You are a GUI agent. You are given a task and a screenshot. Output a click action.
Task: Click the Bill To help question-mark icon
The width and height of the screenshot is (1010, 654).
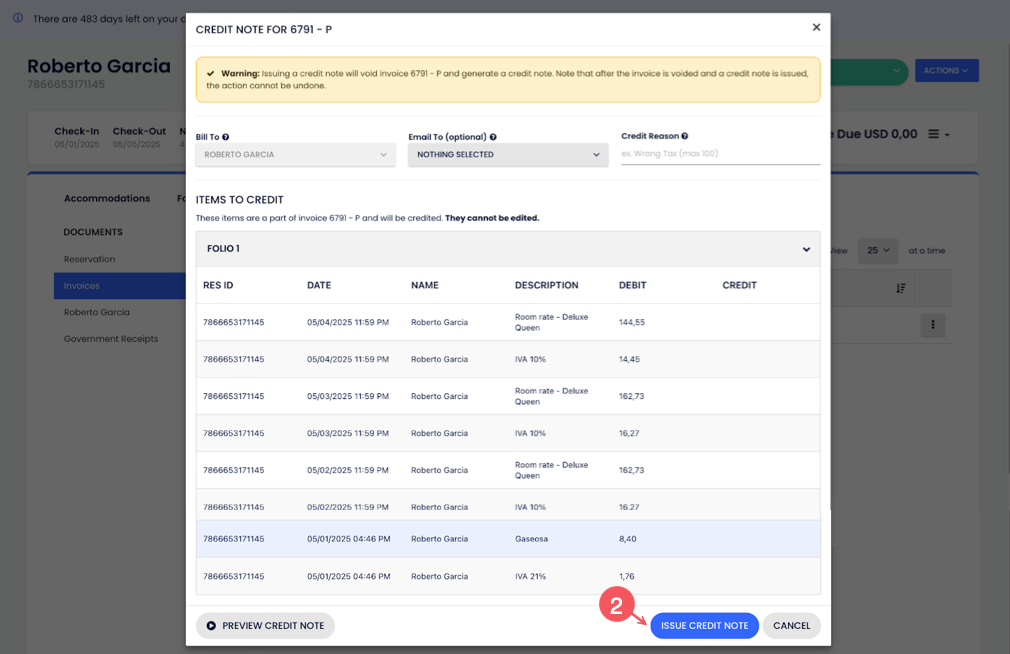(x=225, y=137)
